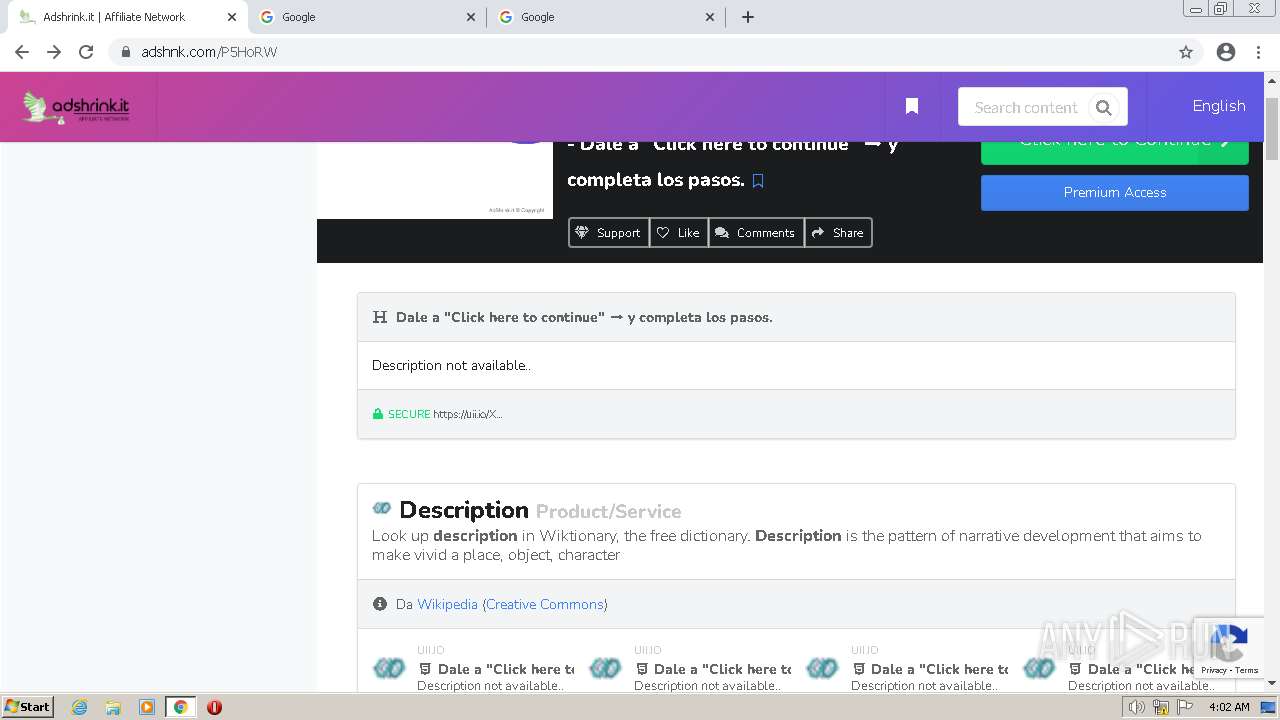Click the third UIIJO related card icon

pos(822,668)
